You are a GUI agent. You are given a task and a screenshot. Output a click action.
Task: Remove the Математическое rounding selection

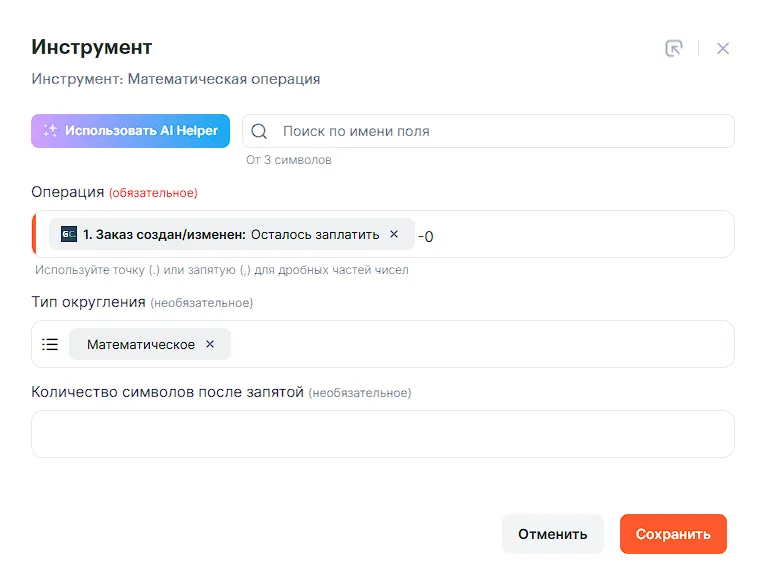click(x=210, y=344)
